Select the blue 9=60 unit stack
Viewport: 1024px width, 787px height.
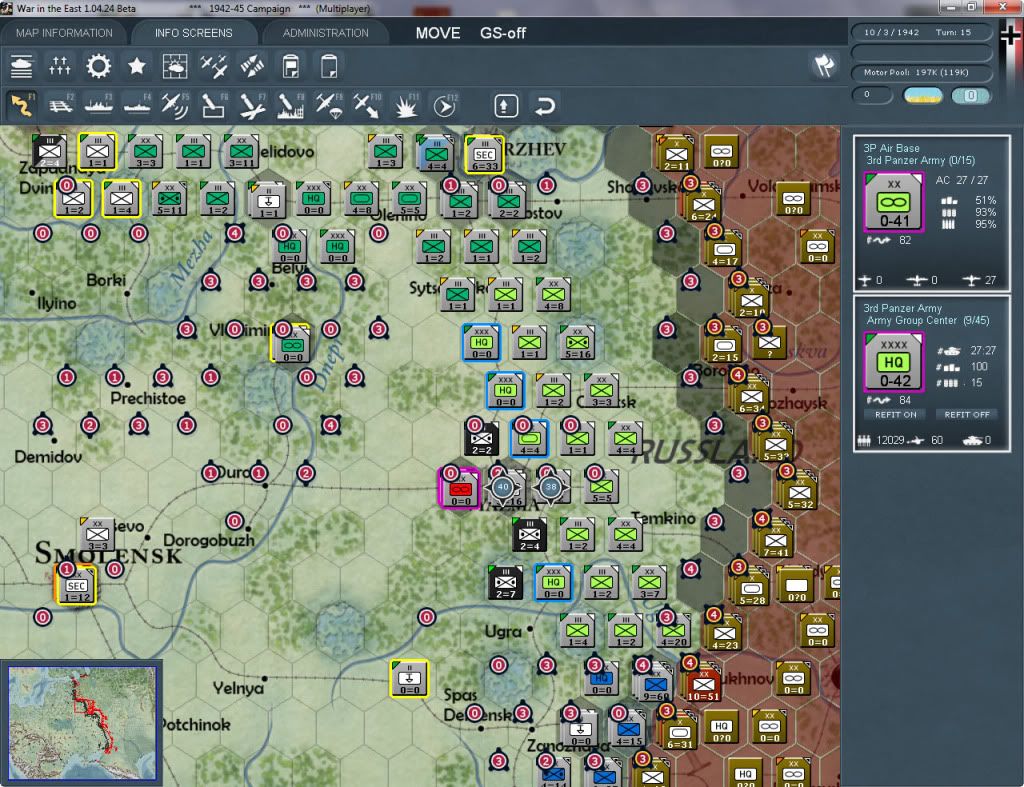[x=655, y=684]
